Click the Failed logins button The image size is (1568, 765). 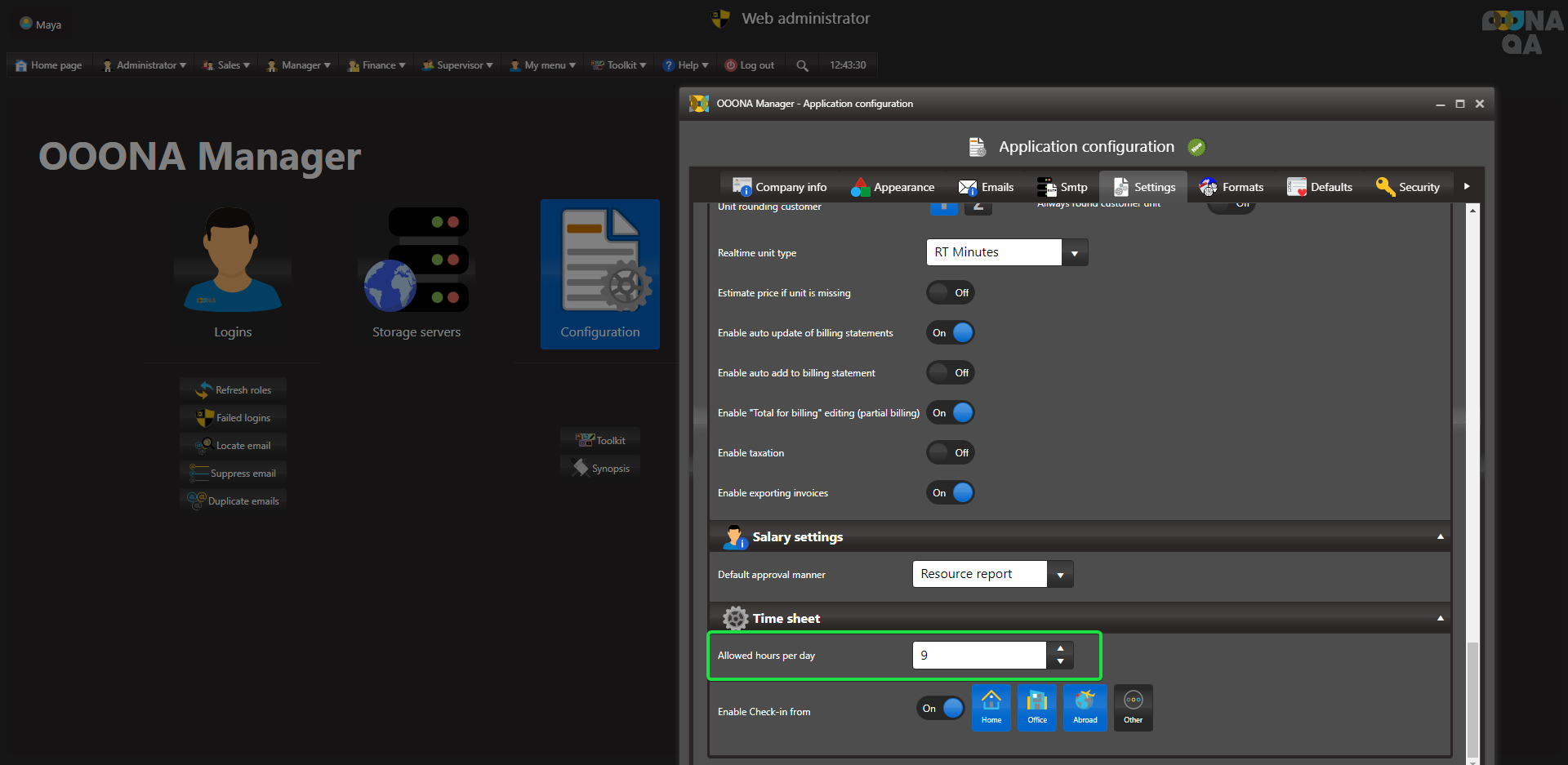point(234,418)
